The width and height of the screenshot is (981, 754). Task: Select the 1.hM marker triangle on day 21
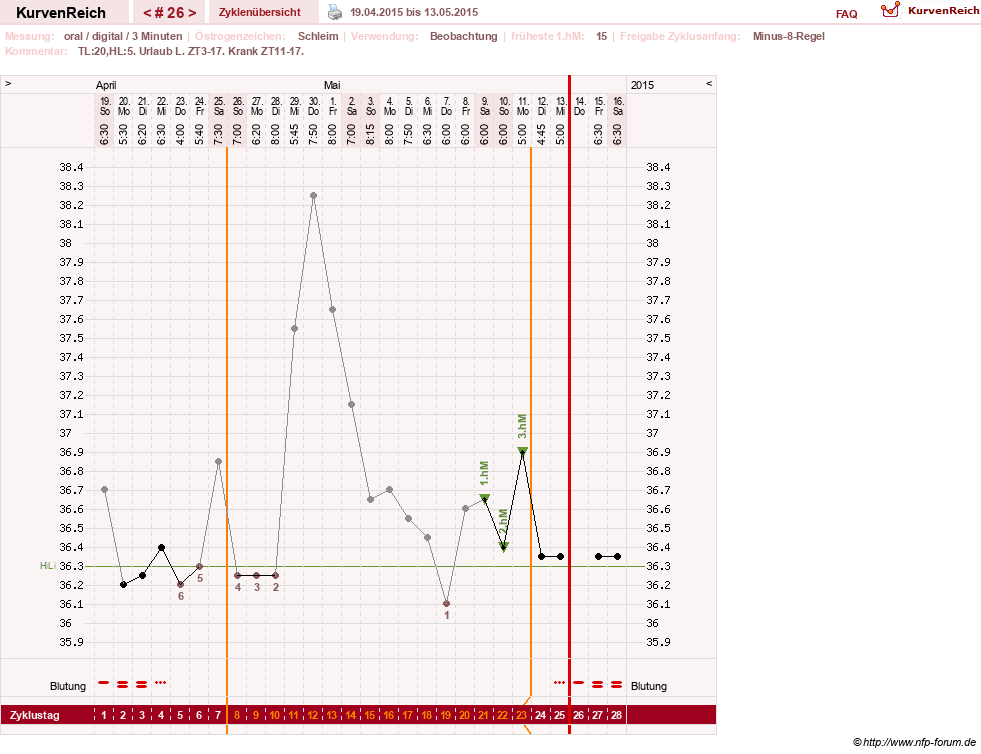click(x=484, y=498)
